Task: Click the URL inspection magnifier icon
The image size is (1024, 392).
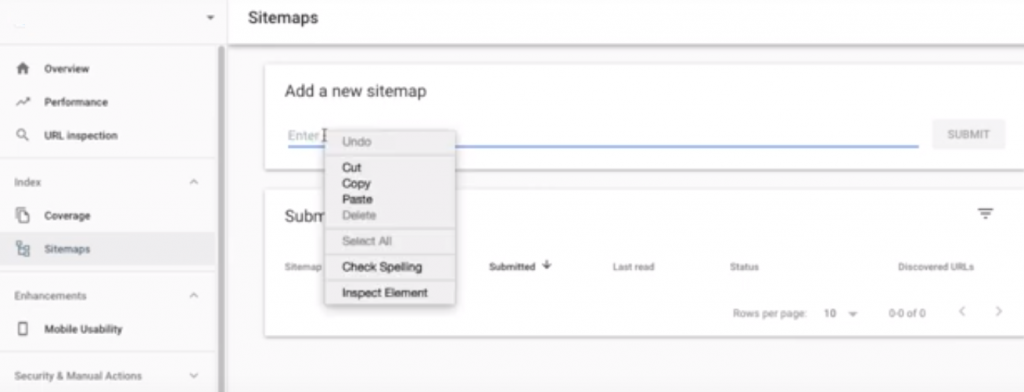Action: pos(23,135)
